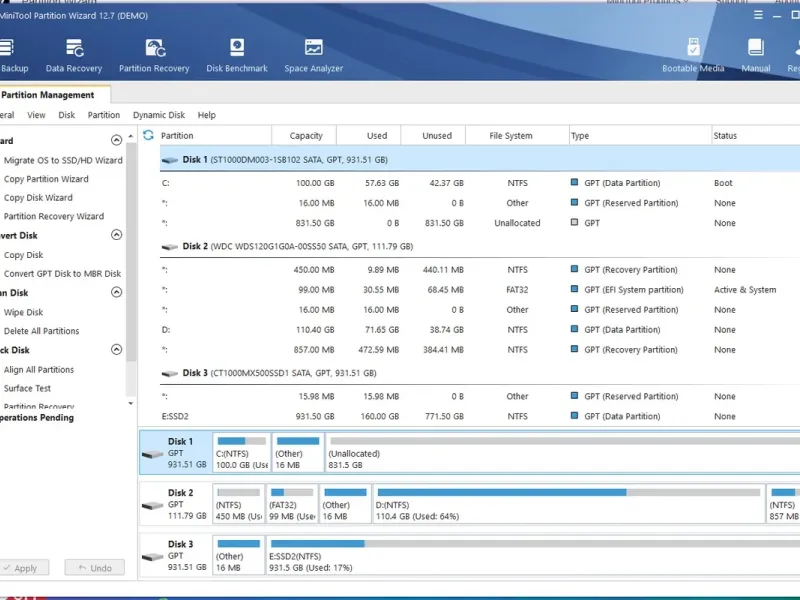800x600 pixels.
Task: Click the Disk 3 drive icon in the disk map
Action: [152, 557]
